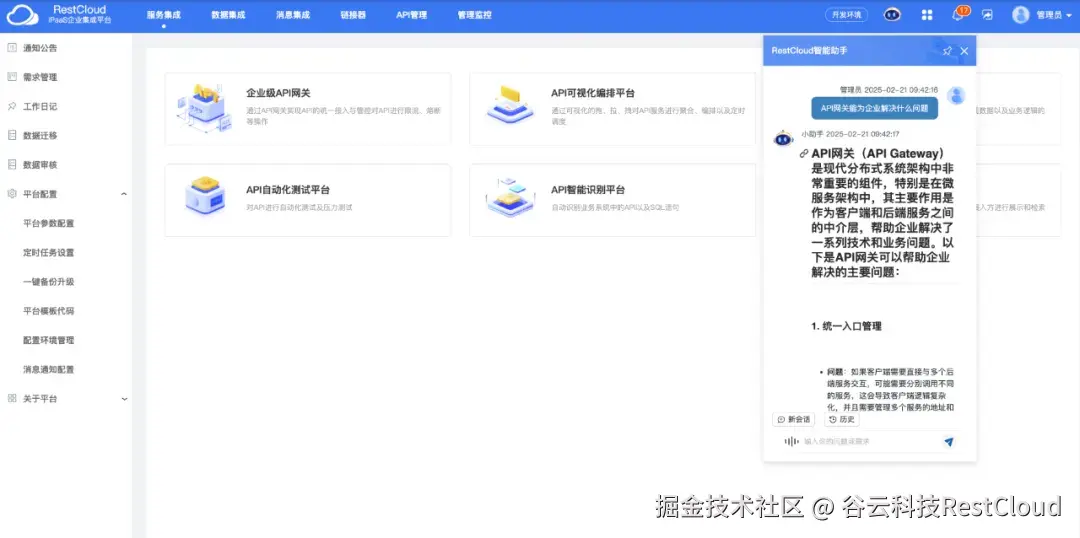Switch to the 消息集成 top menu
1080x538 pixels.
click(x=293, y=14)
